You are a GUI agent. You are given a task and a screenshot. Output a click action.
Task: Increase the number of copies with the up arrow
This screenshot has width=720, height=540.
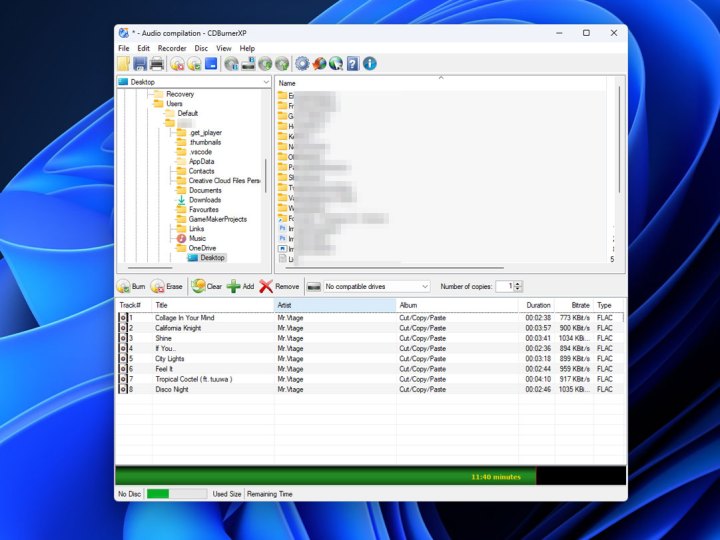click(518, 284)
